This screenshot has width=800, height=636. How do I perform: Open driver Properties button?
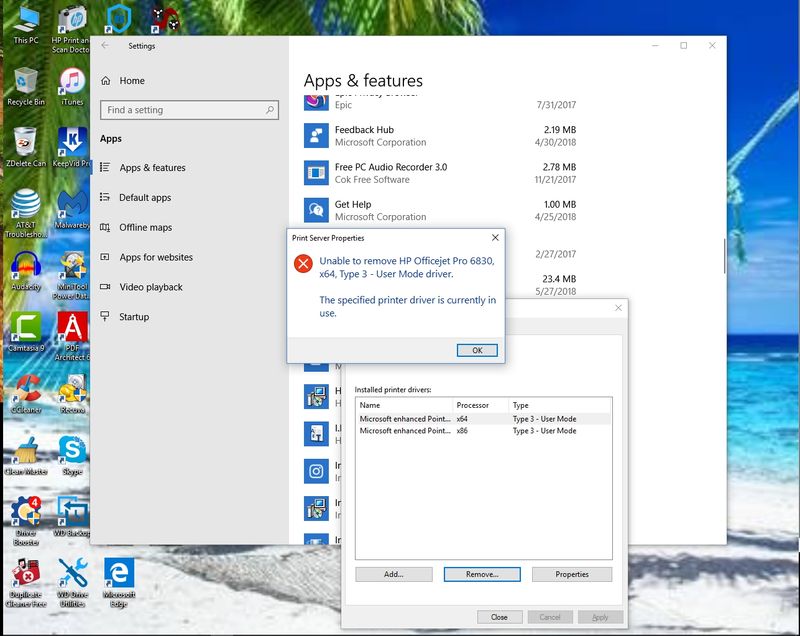click(x=571, y=574)
